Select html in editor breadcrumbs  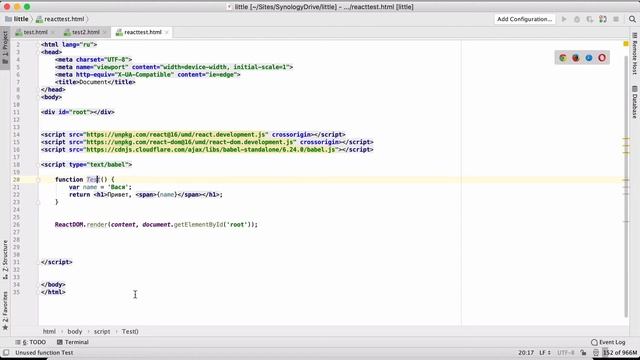(x=49, y=331)
